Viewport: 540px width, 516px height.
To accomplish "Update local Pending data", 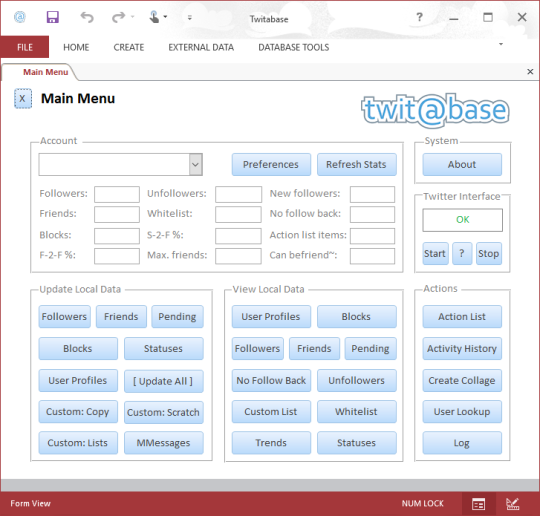I will 177,317.
